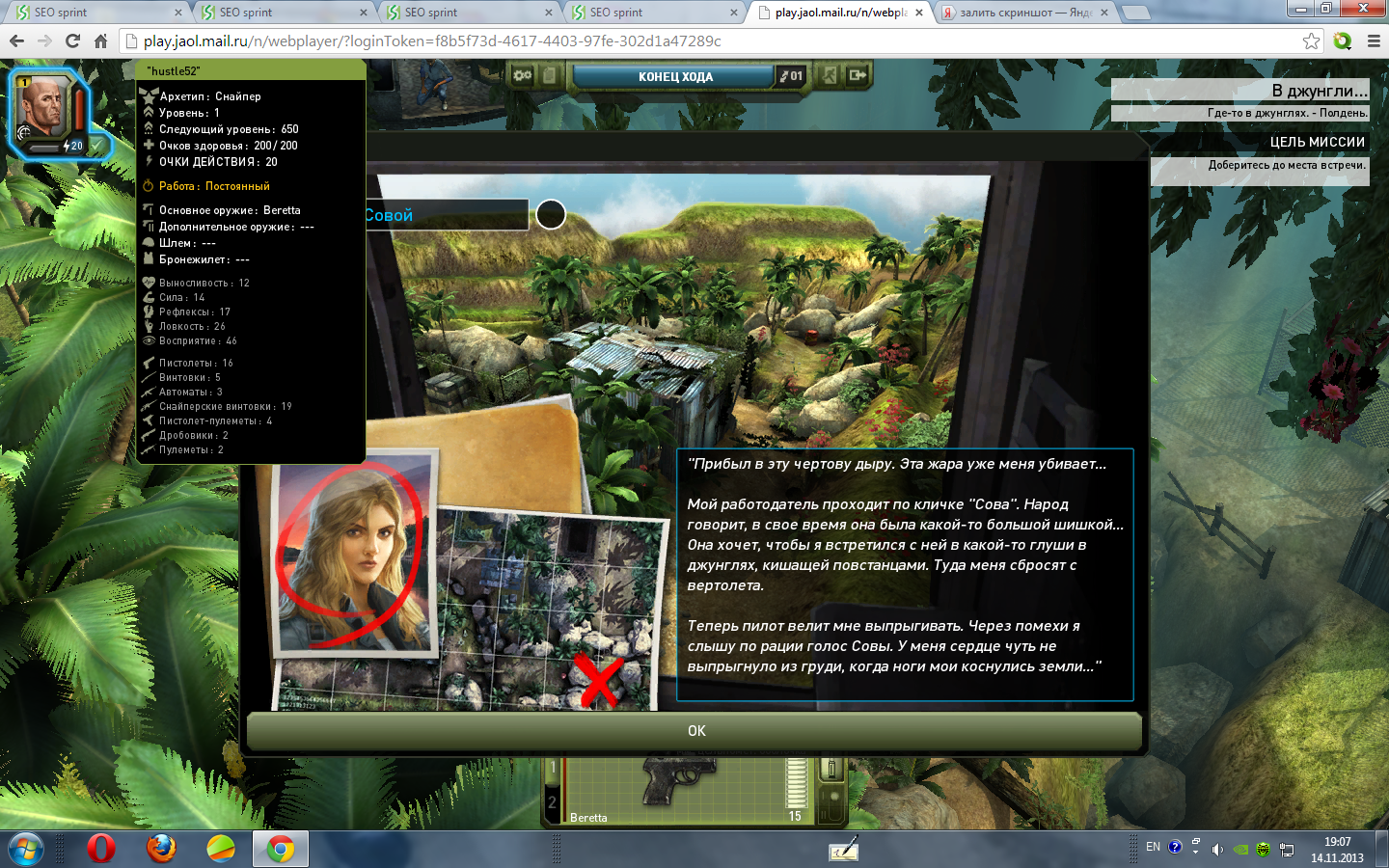Launch Firefox from the taskbar
This screenshot has width=1389, height=868.
click(x=161, y=849)
